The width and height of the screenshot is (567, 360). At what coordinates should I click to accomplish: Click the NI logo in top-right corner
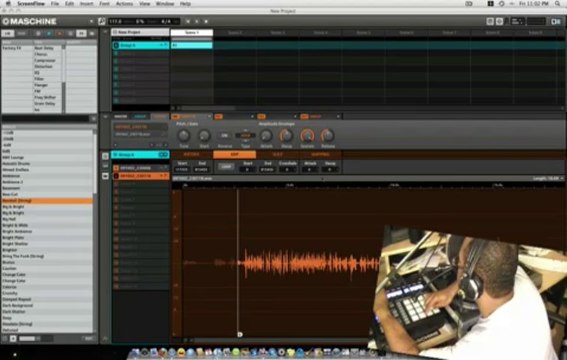556,21
